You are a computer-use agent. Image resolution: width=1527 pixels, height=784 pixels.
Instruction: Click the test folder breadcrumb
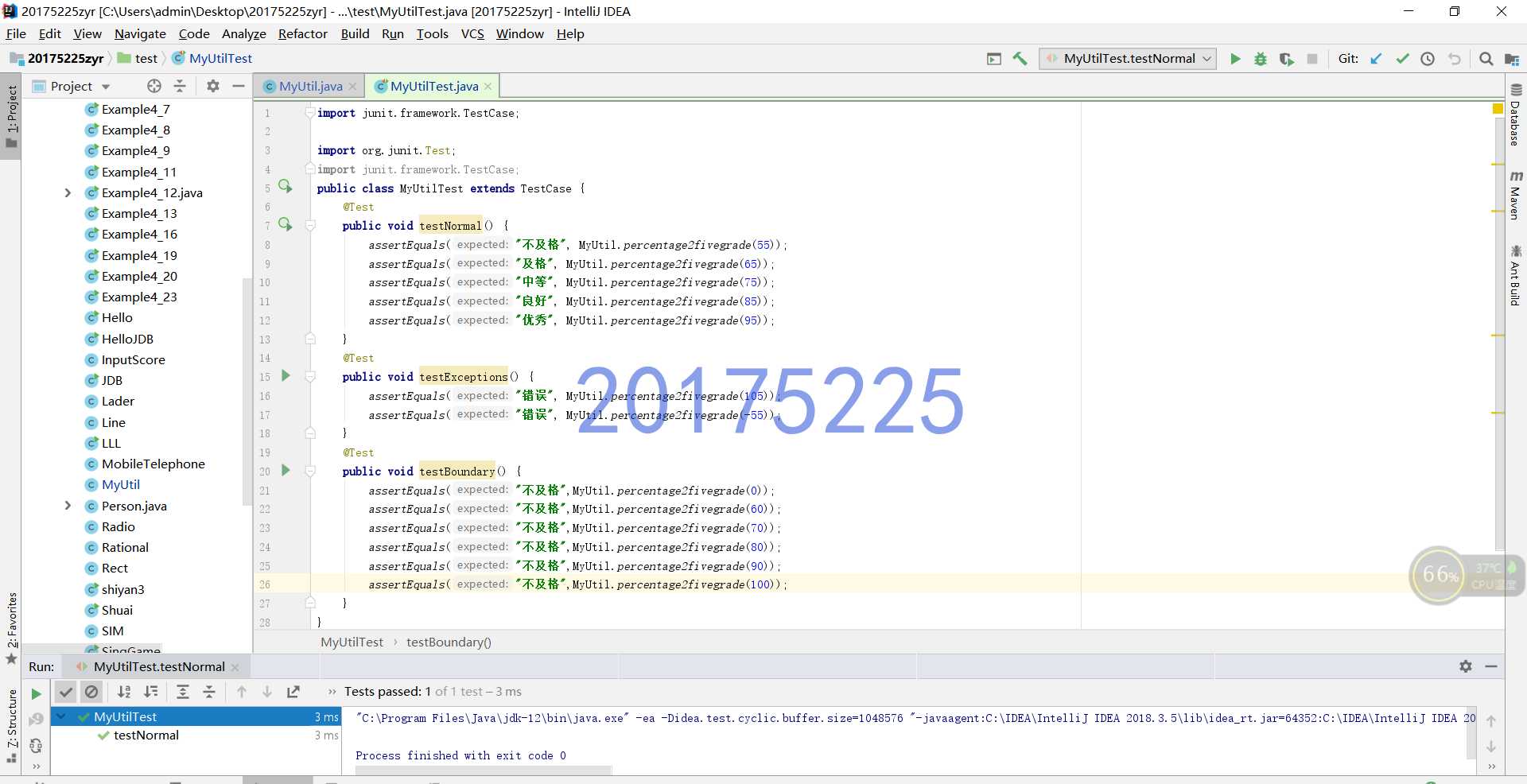(138, 58)
